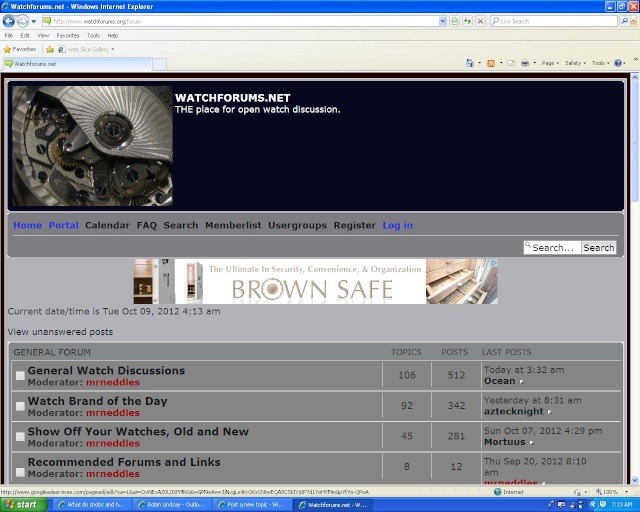Screen dimensions: 640x512
Task: Click the General Watch Discussions status icon
Action: 20,376
